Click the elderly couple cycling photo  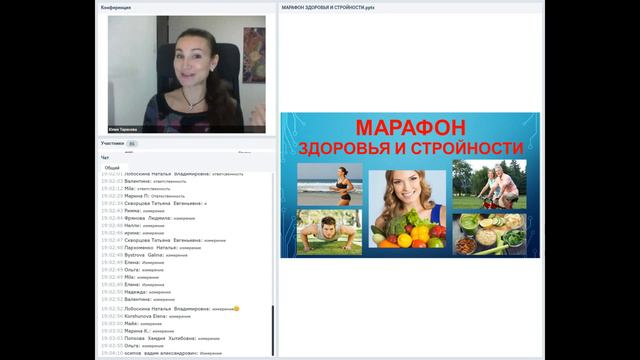[489, 184]
